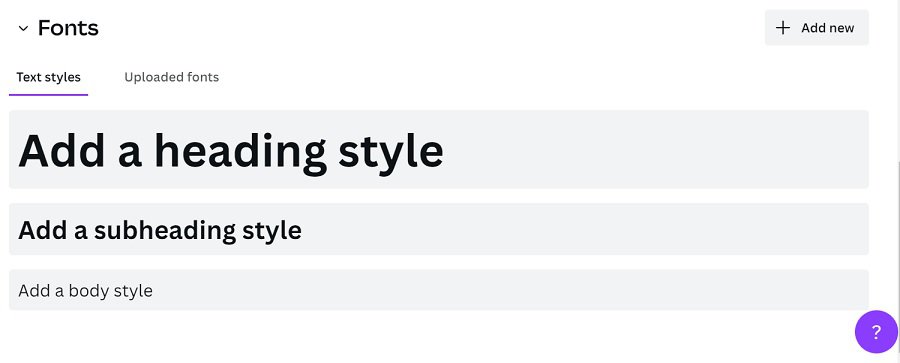
Task: Select the Text styles tab
Action: 48,77
